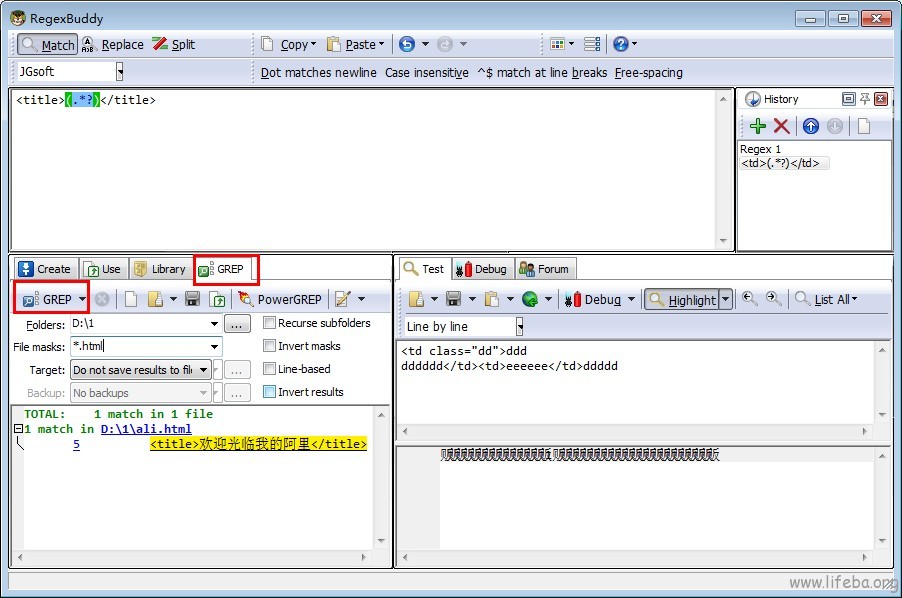902x598 pixels.
Task: Toggle the Highlight matches button
Action: click(x=682, y=299)
